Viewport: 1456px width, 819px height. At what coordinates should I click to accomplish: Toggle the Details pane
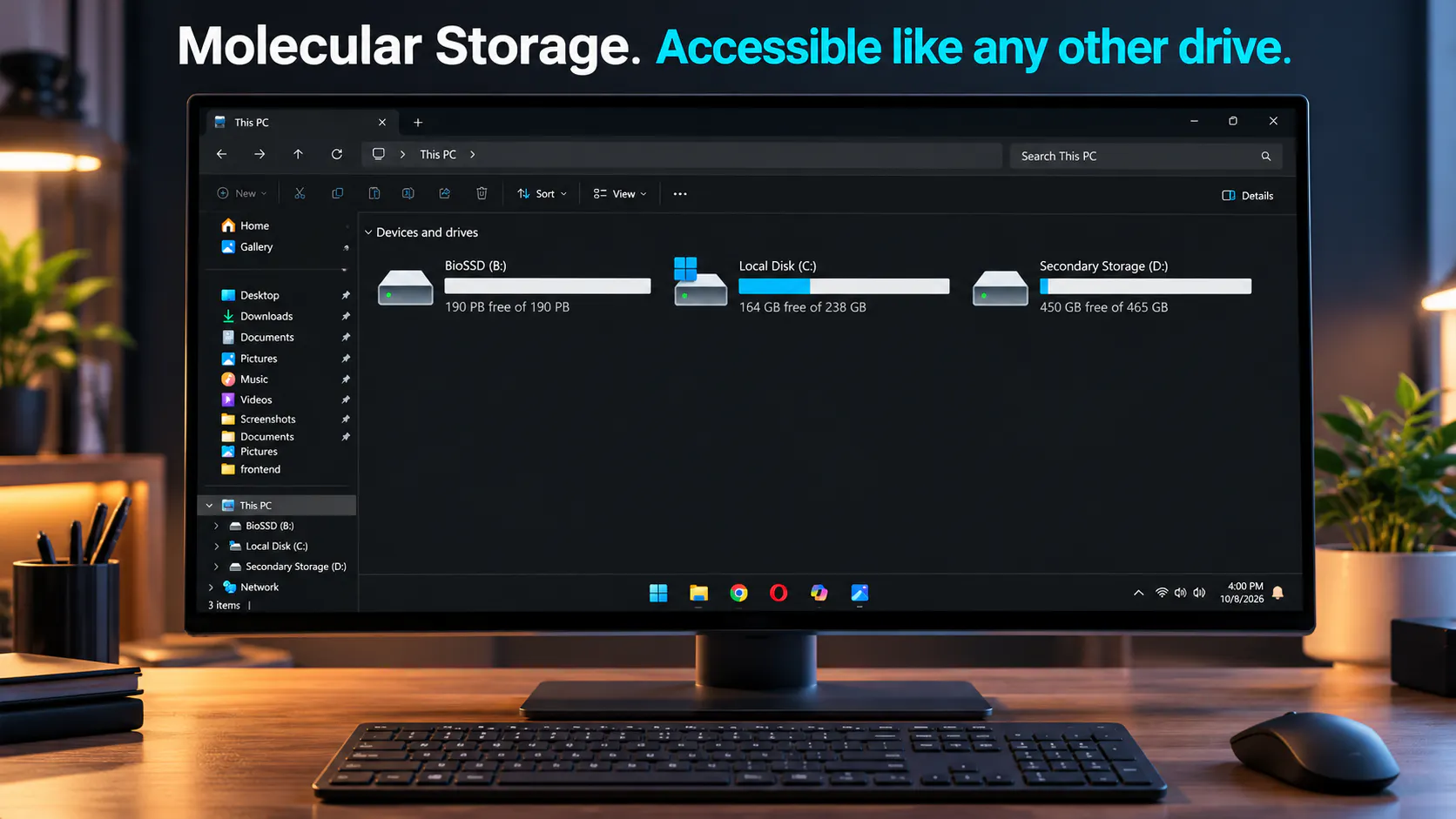pos(1248,196)
